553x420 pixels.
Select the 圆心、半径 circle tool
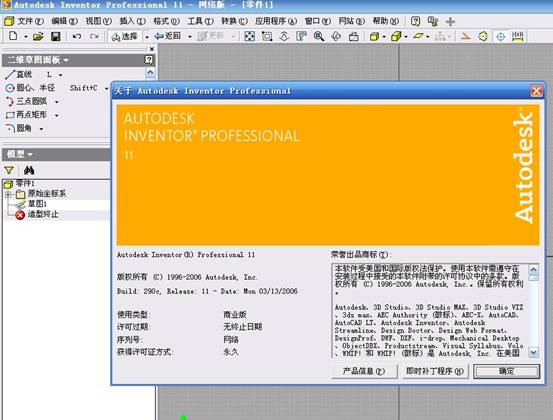[30, 88]
